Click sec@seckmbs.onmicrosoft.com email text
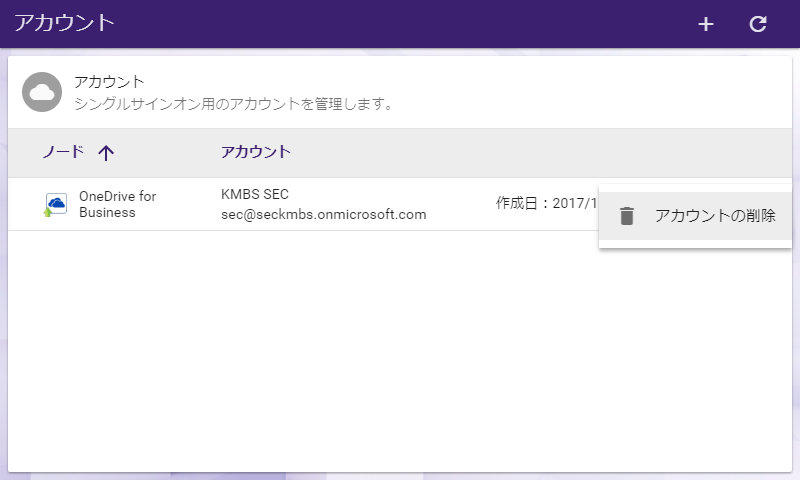Image resolution: width=800 pixels, height=480 pixels. pos(323,215)
